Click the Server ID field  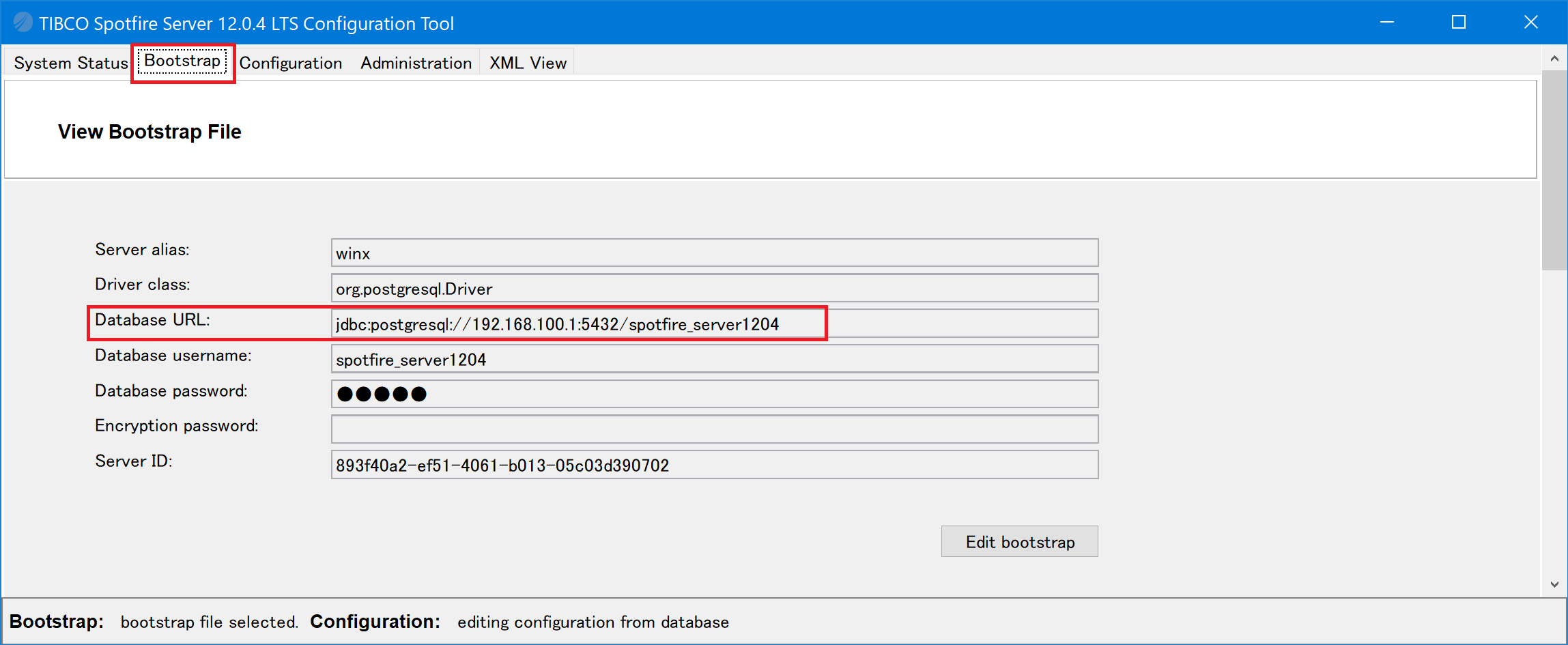pyautogui.click(x=715, y=465)
